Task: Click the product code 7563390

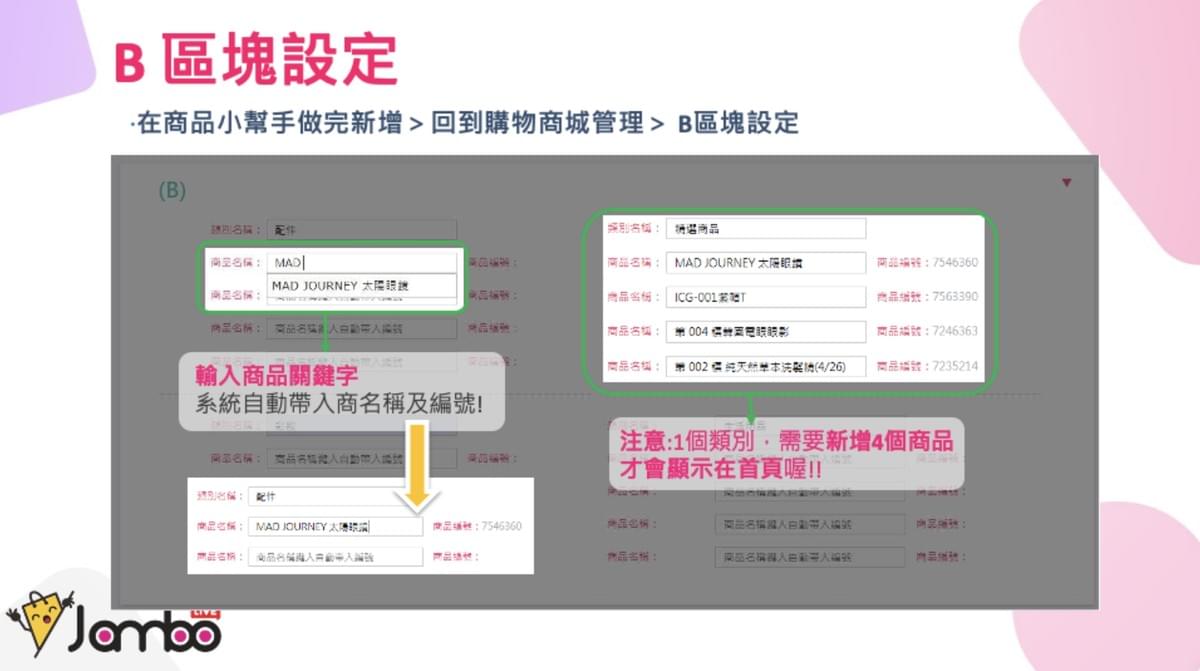Action: point(954,297)
